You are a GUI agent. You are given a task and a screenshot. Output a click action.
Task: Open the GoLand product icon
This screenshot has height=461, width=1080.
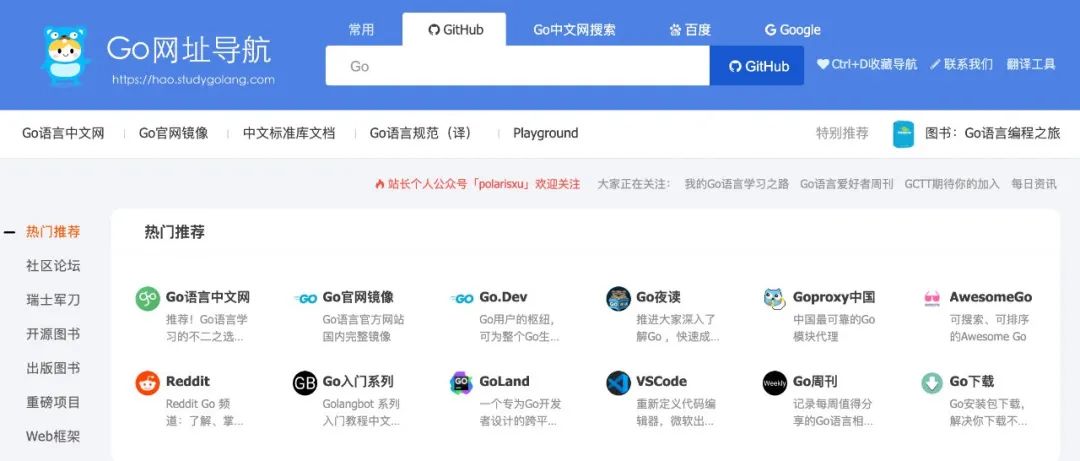pos(461,382)
